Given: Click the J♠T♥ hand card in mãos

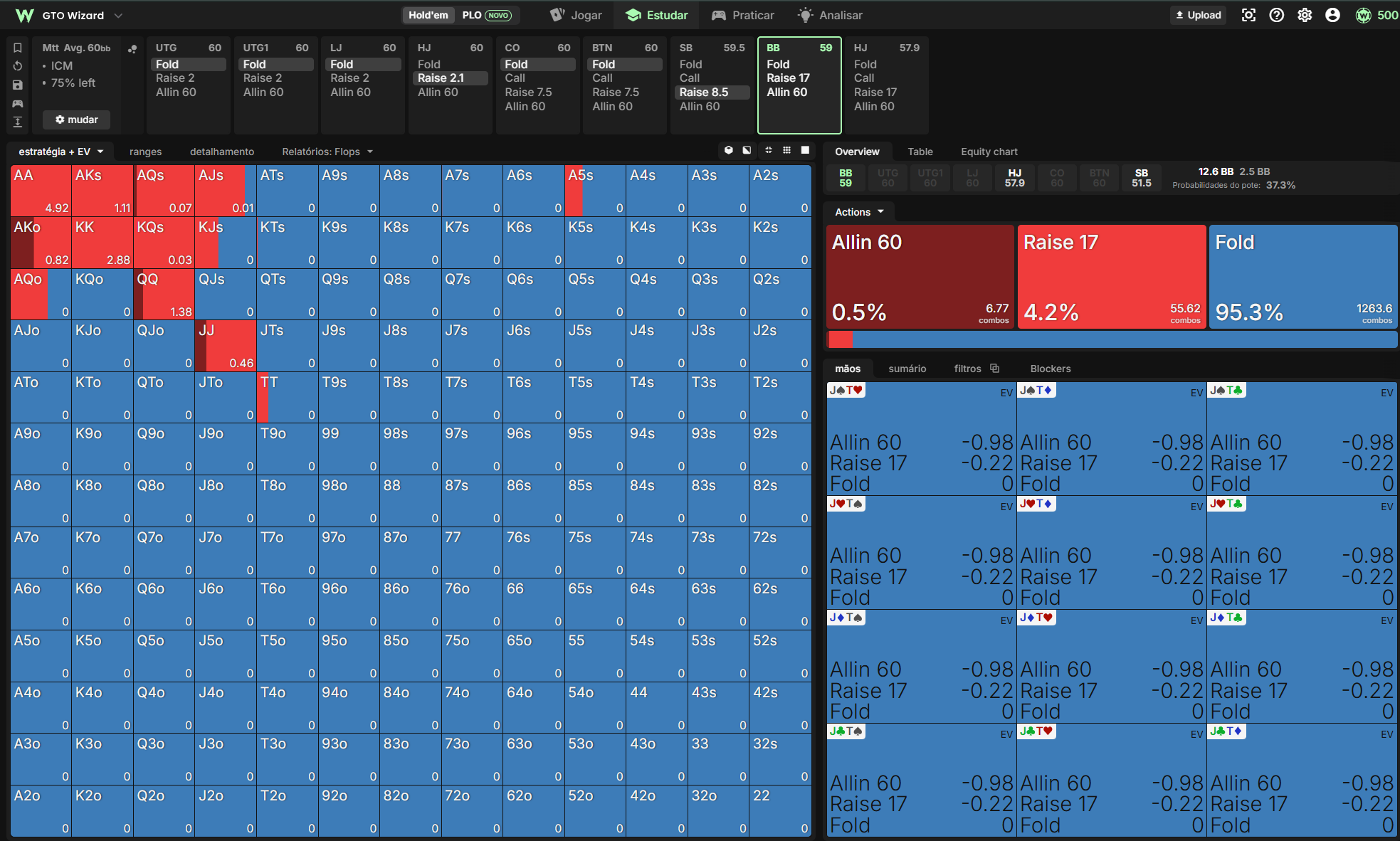Looking at the screenshot, I should point(921,439).
